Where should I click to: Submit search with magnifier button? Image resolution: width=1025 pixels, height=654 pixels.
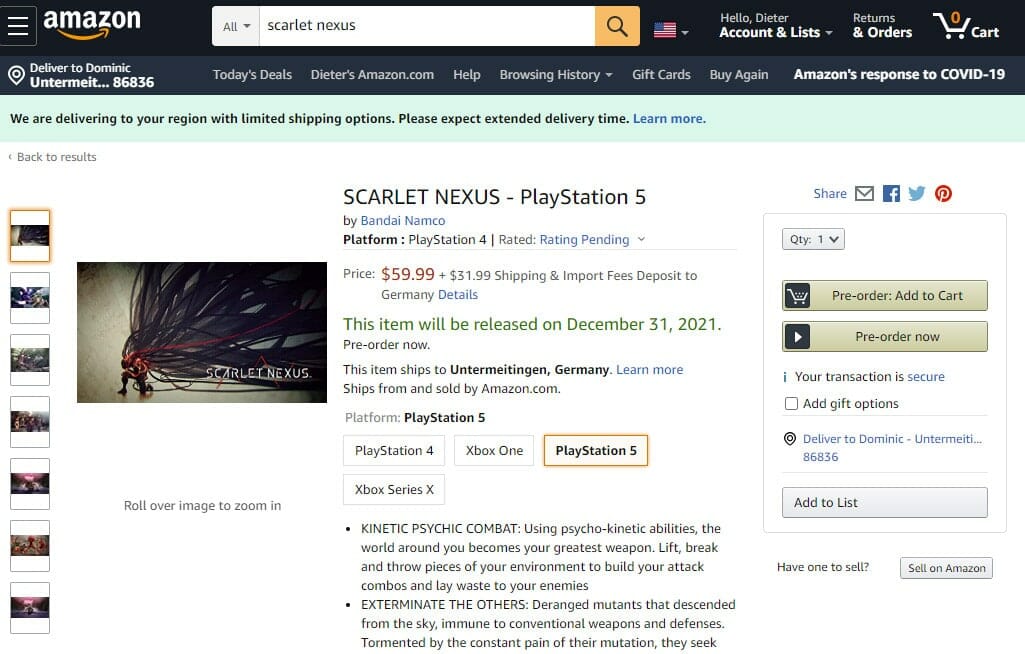coord(617,26)
